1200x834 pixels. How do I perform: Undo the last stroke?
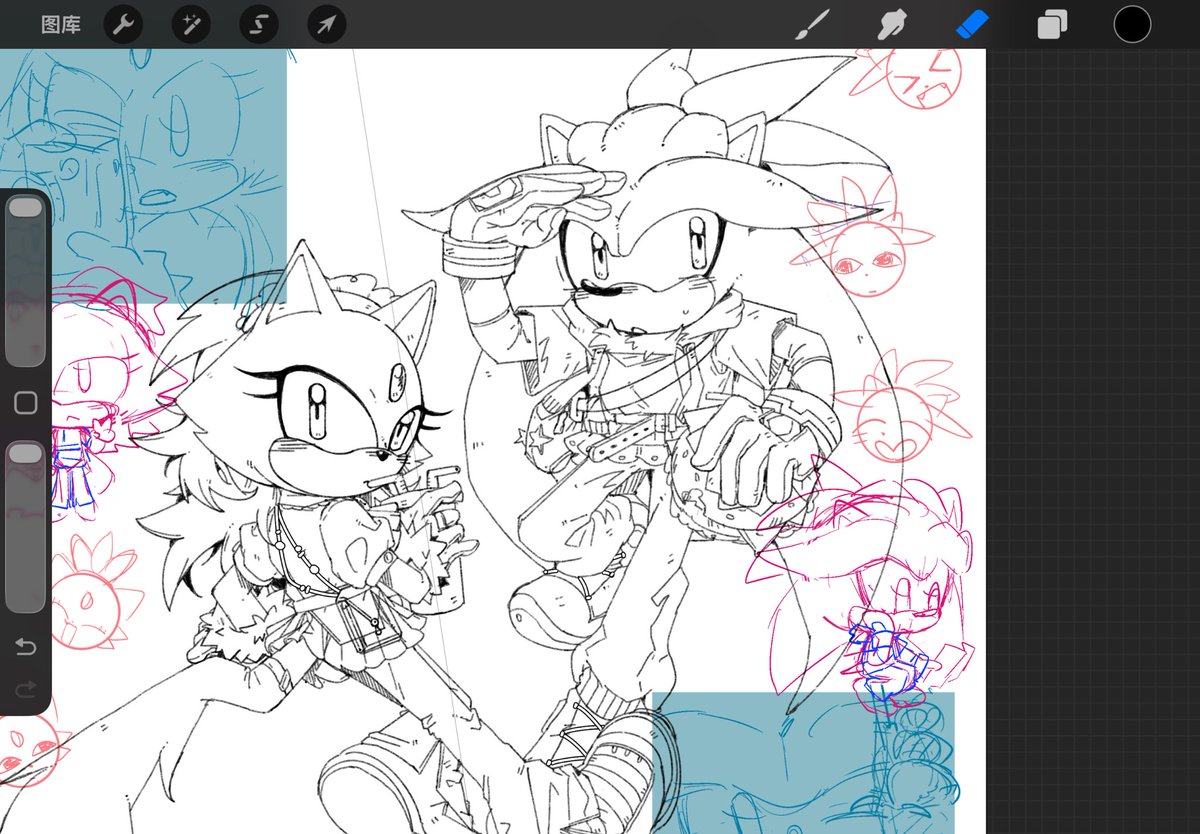pos(25,648)
